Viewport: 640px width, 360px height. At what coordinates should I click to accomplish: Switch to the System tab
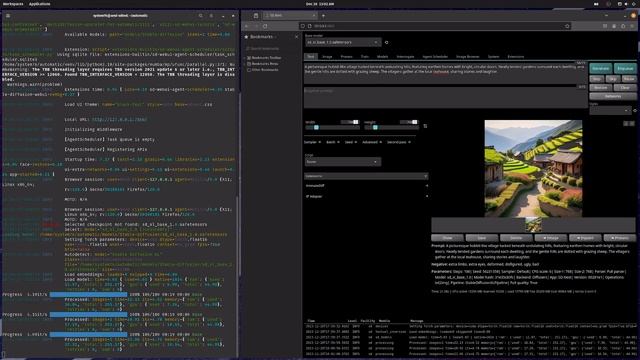[493, 57]
